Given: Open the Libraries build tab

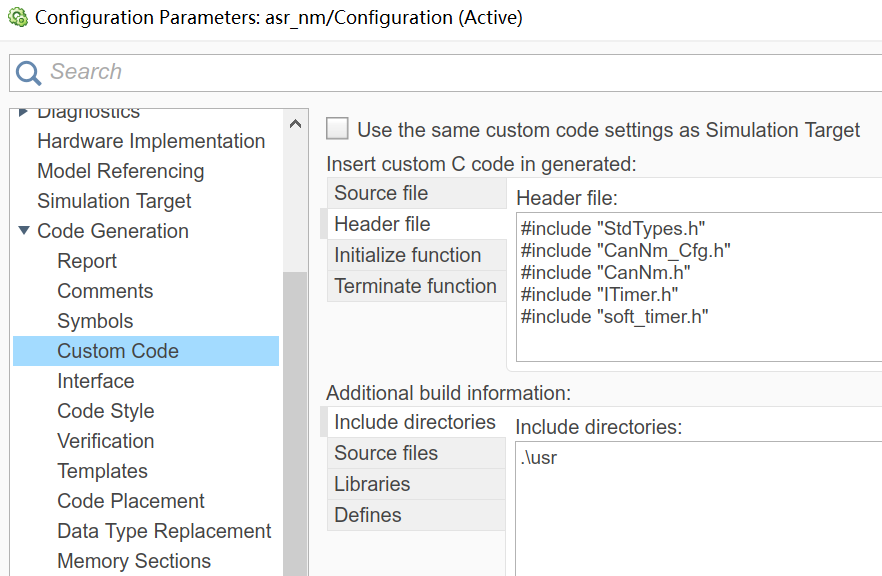Looking at the screenshot, I should [416, 484].
